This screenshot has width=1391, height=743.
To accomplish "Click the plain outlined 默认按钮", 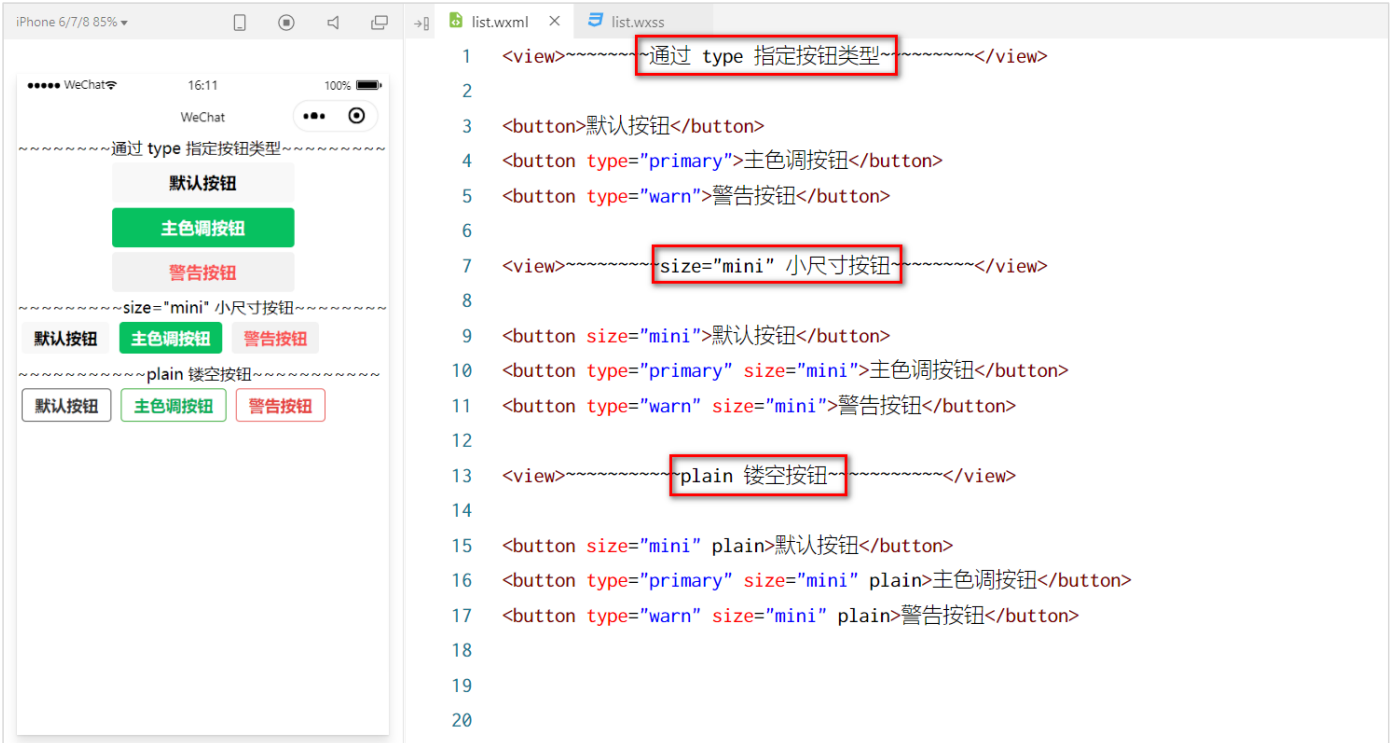I will point(67,406).
